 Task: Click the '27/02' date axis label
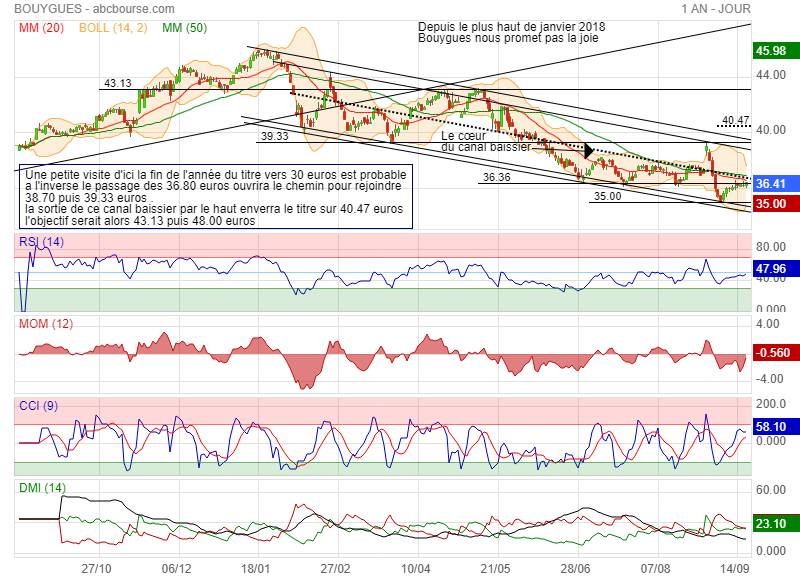(x=336, y=569)
